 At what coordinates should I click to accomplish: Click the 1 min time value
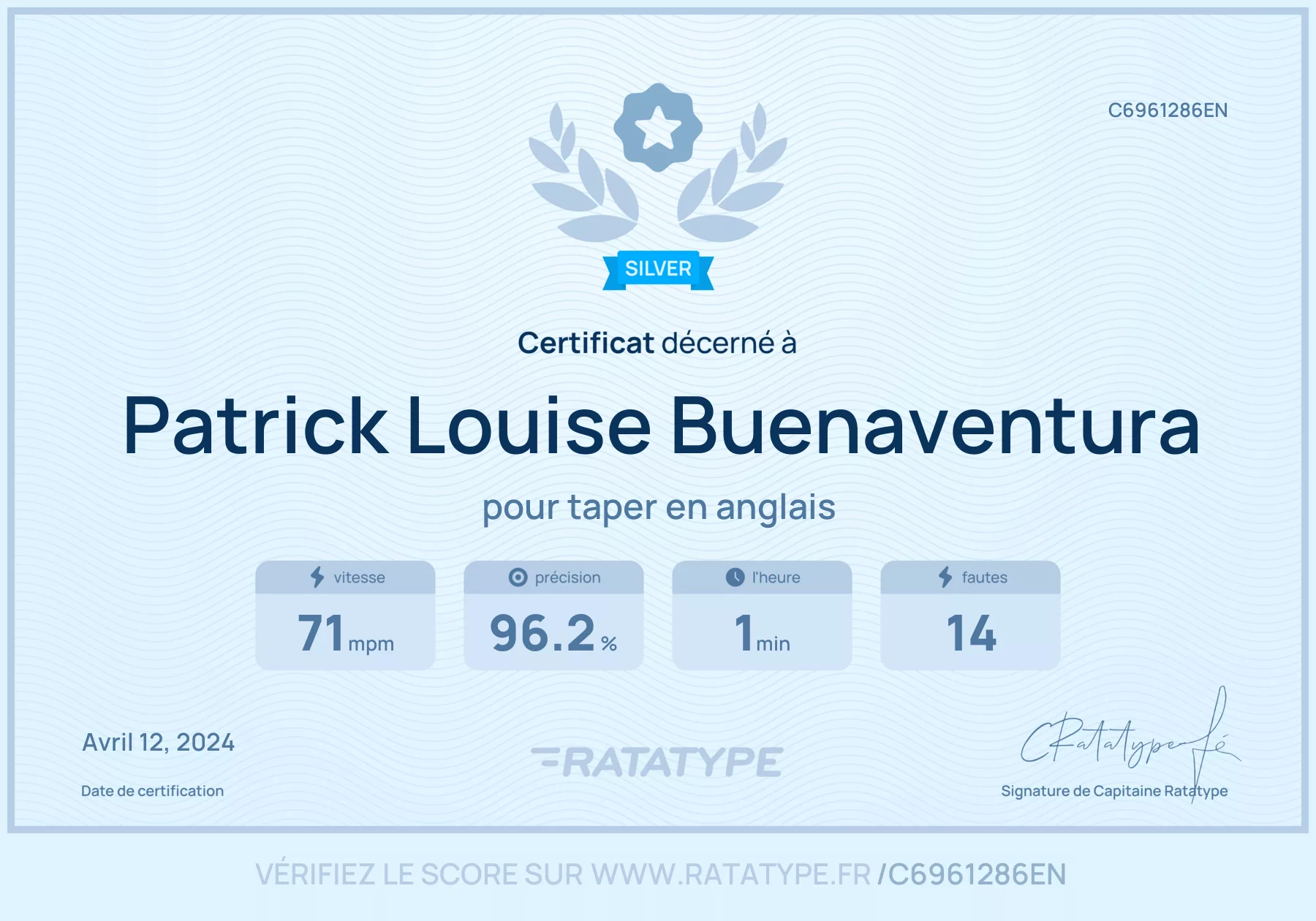coord(762,632)
